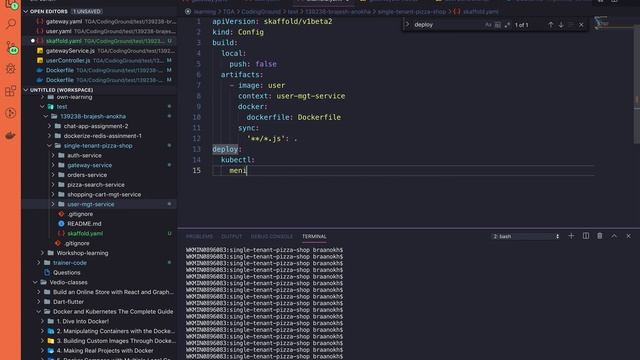640x360 pixels.
Task: Open the '2: bash' terminal selector dropdown
Action: (525, 236)
